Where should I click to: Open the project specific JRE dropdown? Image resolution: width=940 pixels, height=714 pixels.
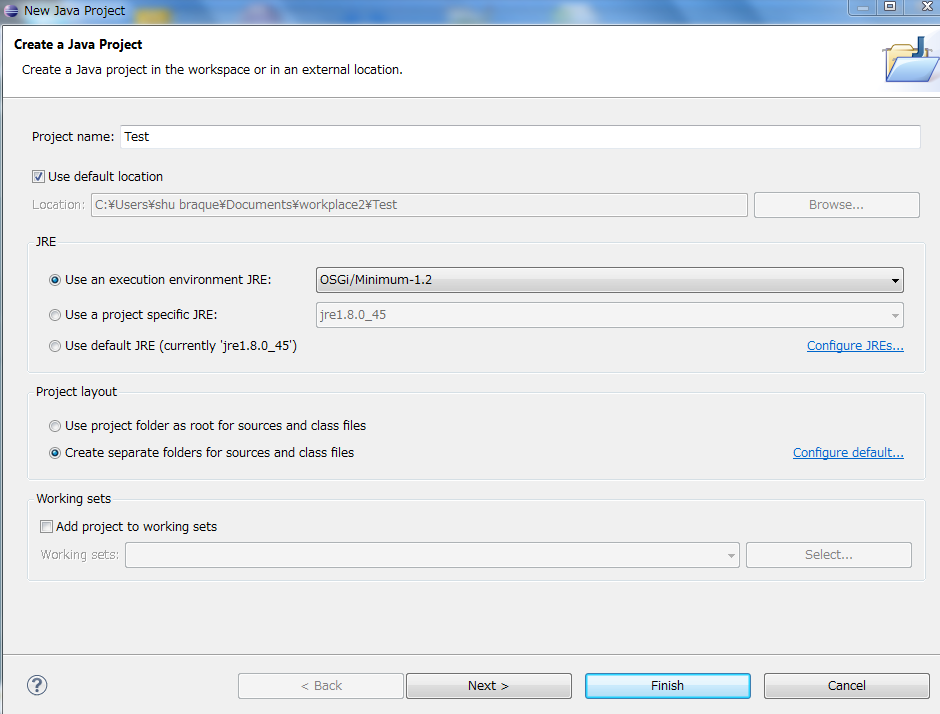click(895, 314)
